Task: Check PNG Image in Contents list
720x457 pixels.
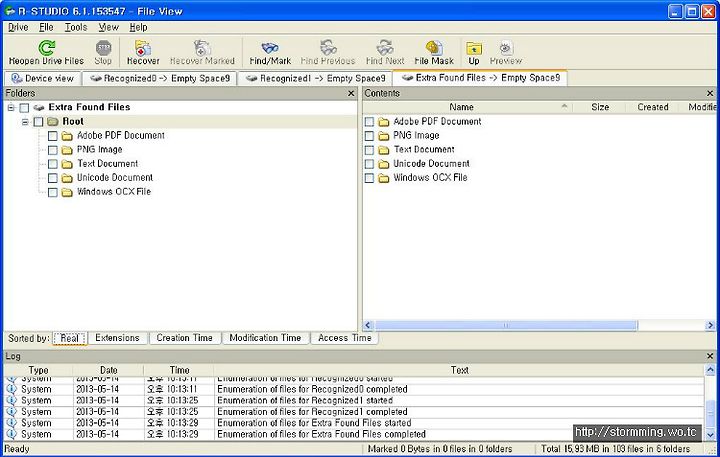Action: click(x=369, y=136)
